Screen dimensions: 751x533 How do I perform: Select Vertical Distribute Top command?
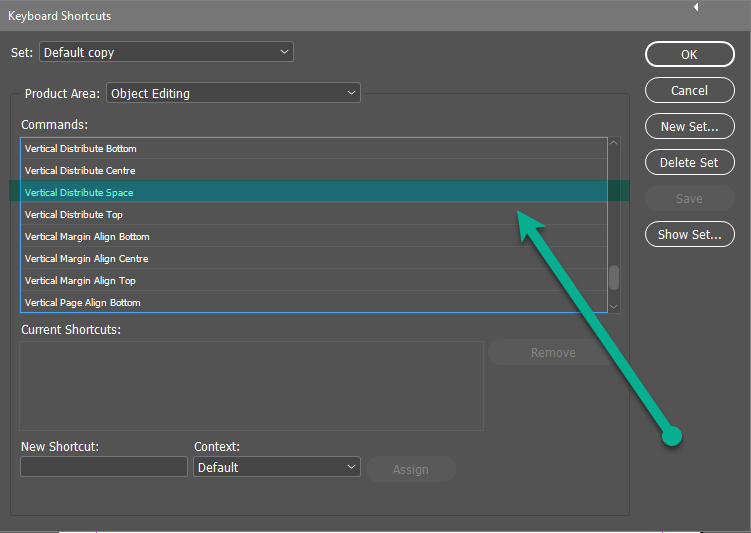click(74, 215)
